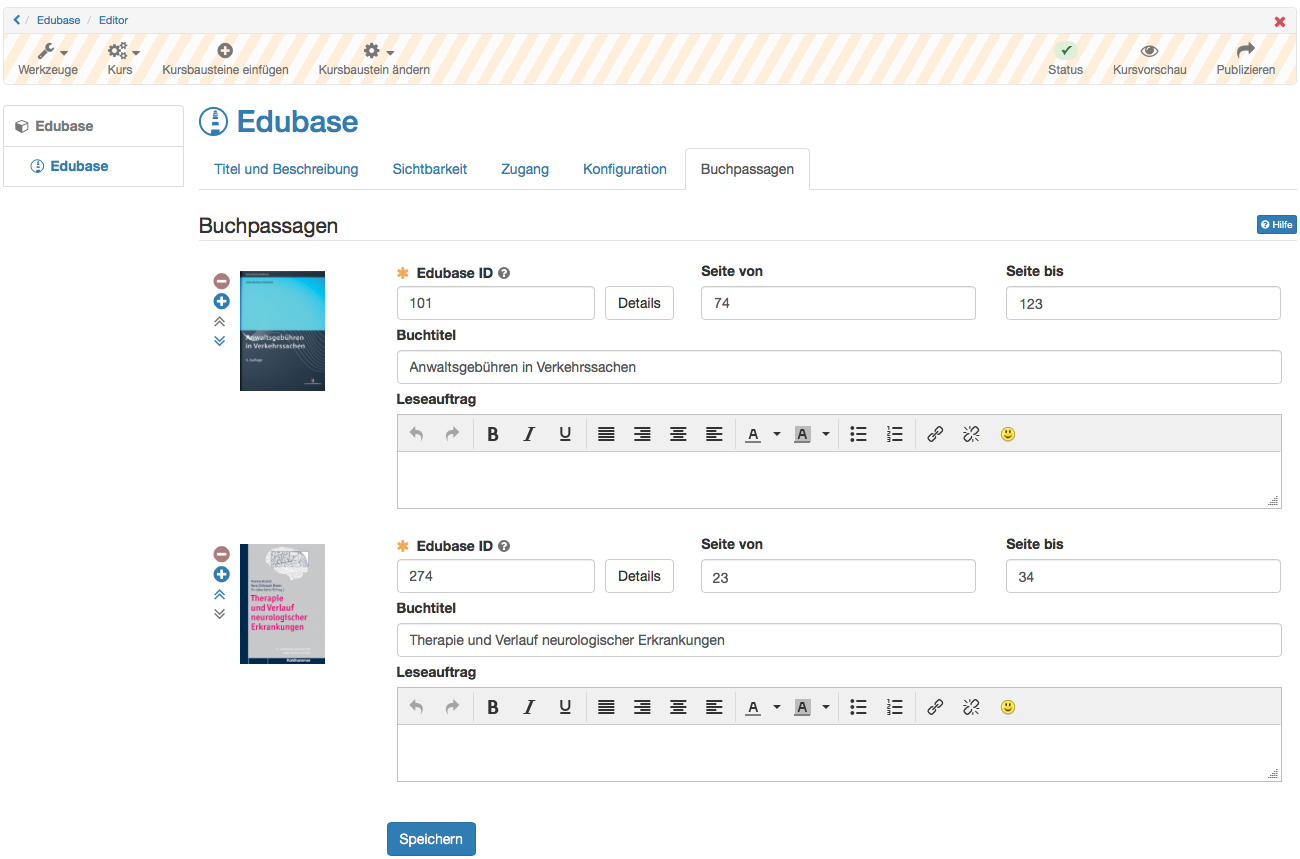Apply a numbered list in the first Leseauftrag
The height and width of the screenshot is (859, 1300).
click(x=894, y=433)
